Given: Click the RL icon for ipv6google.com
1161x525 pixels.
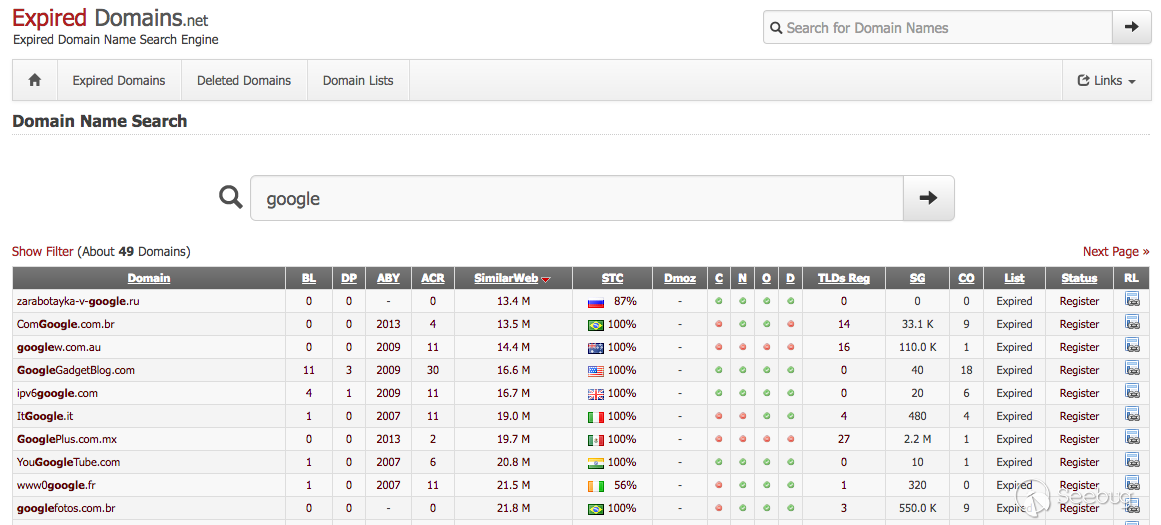Looking at the screenshot, I should pos(1132,392).
